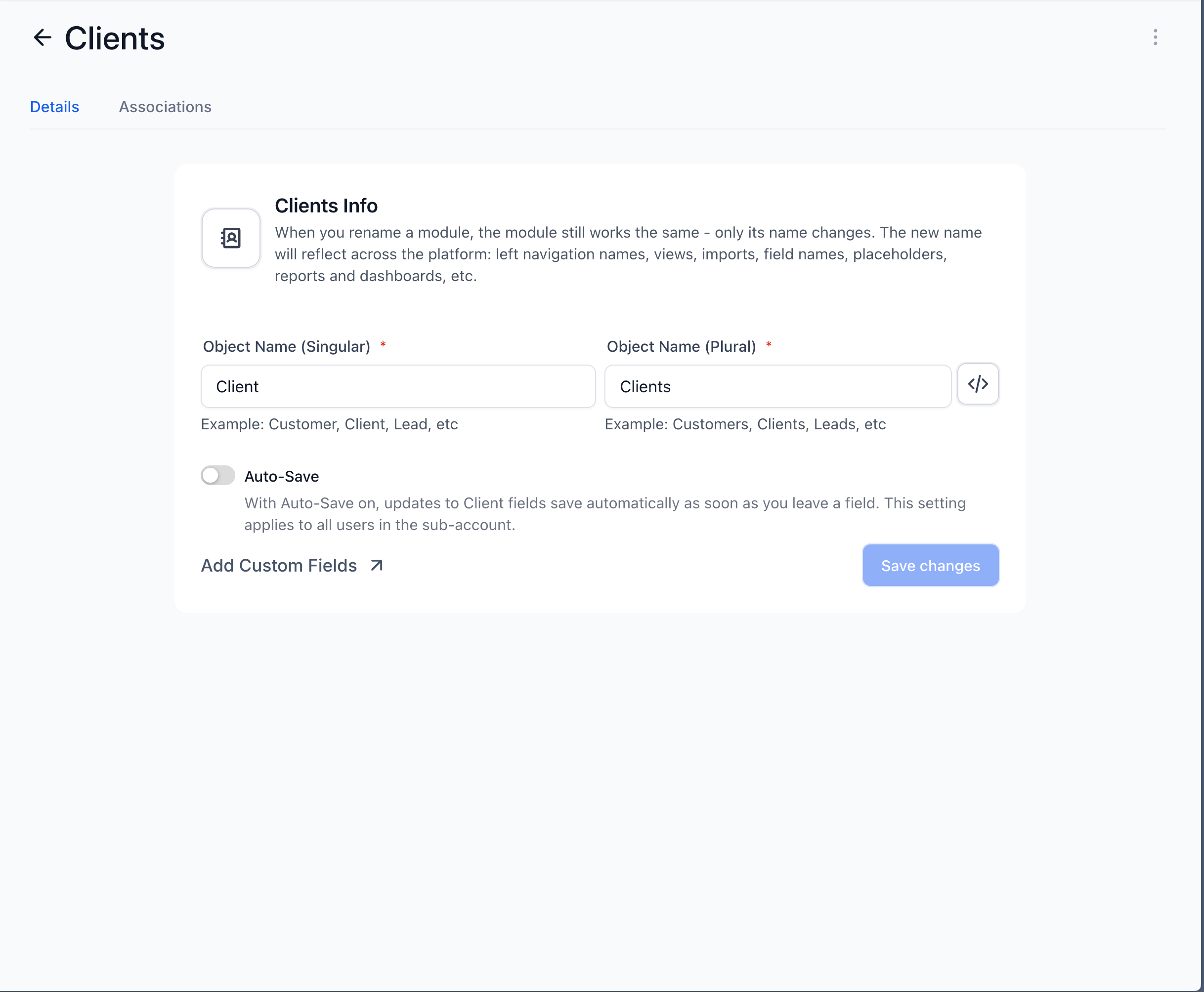Click the kebab menu in the top-right corner
1204x992 pixels.
(x=1156, y=38)
